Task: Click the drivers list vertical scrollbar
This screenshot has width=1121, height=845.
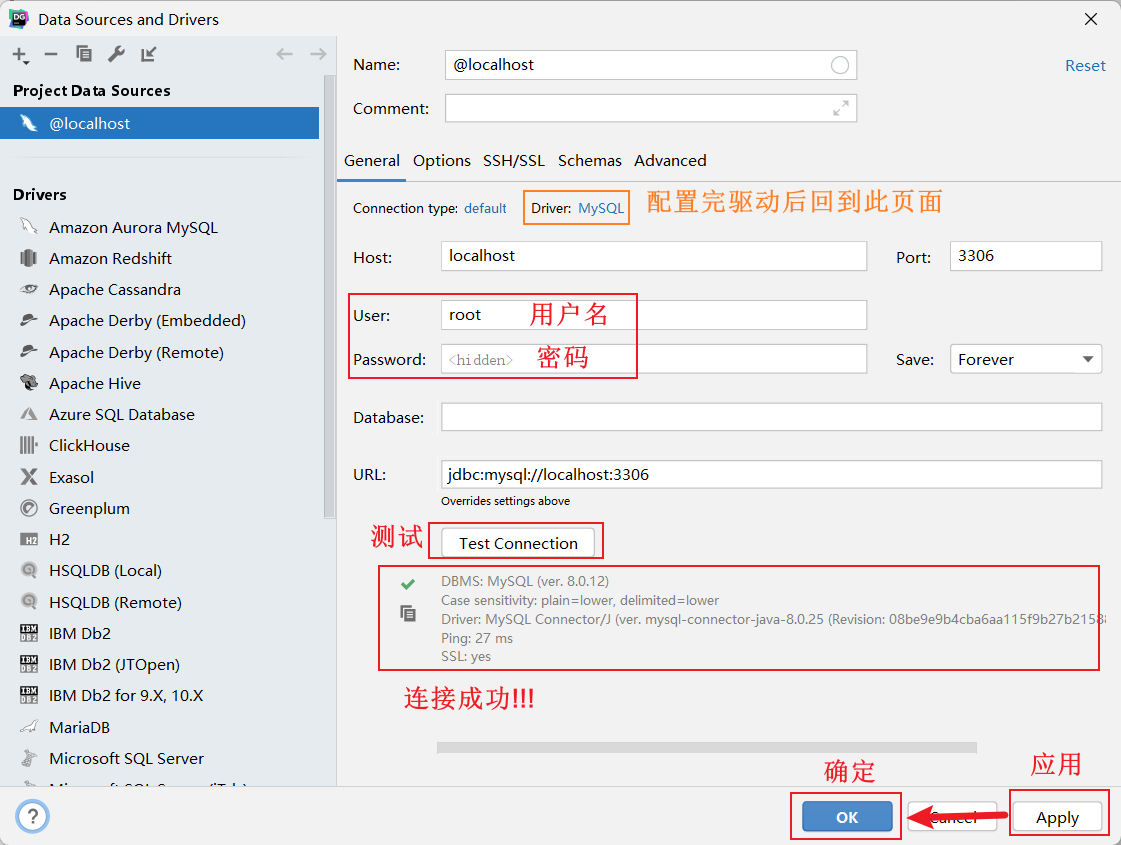Action: [329, 296]
